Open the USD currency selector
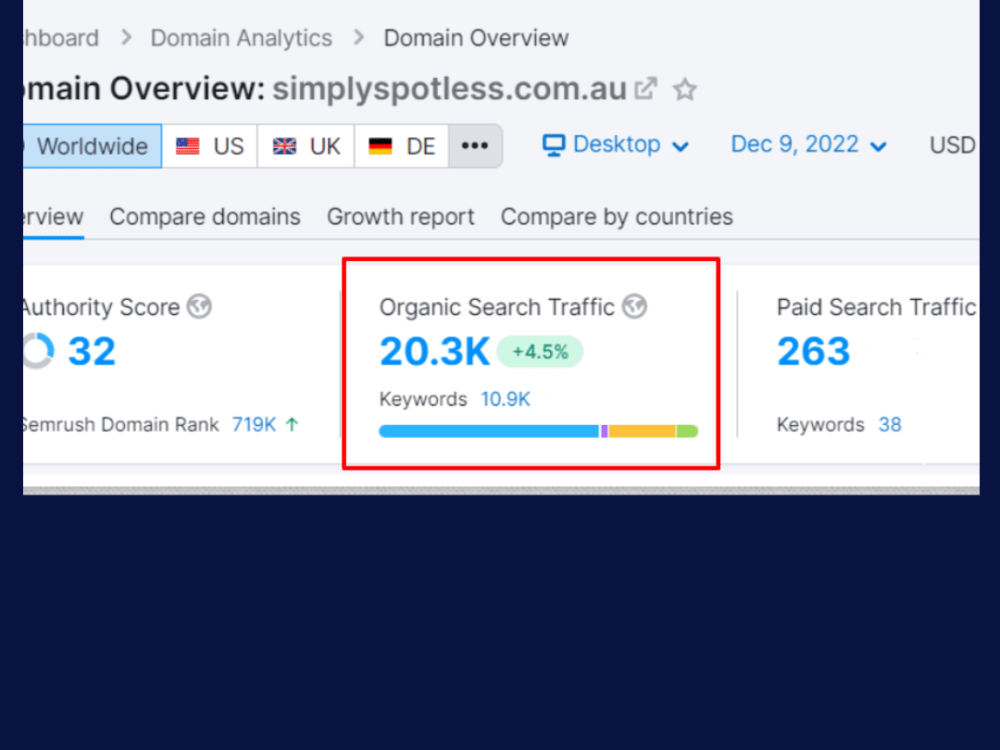This screenshot has width=1000, height=750. (953, 145)
